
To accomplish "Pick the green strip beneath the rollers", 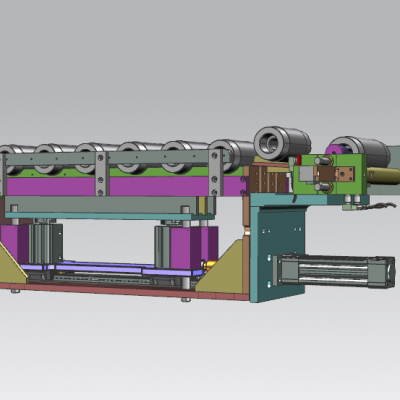I will pos(123,172).
